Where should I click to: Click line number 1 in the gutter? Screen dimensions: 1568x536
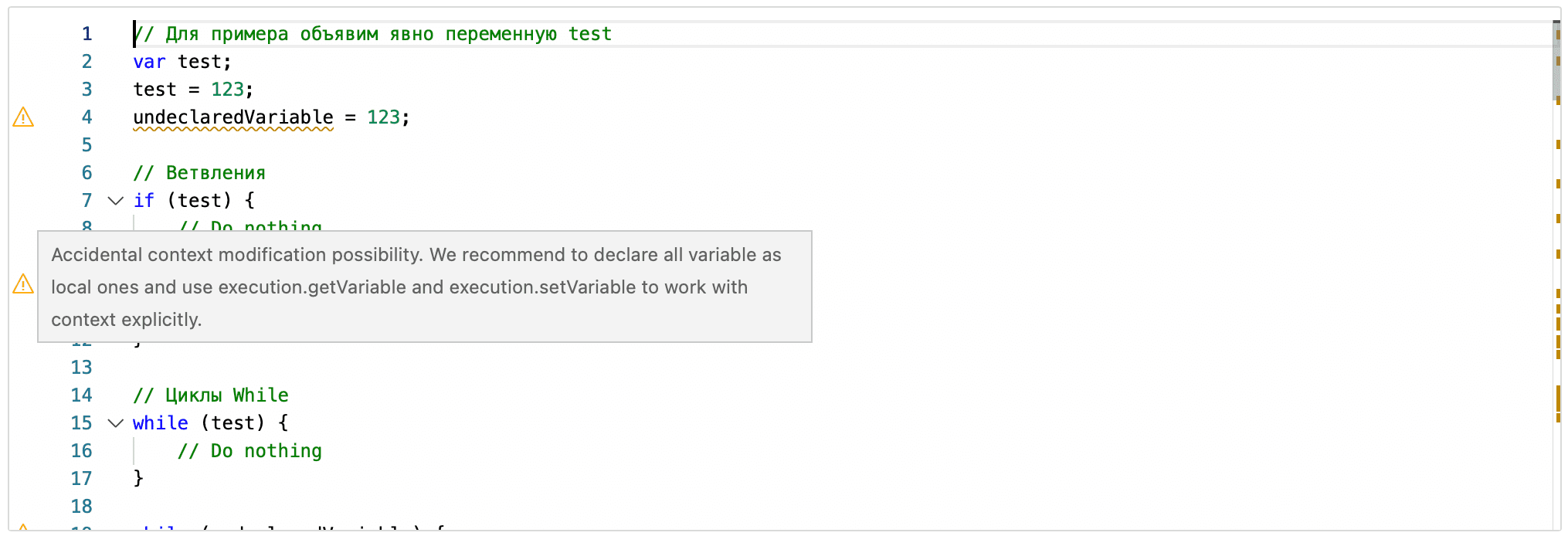pyautogui.click(x=87, y=34)
